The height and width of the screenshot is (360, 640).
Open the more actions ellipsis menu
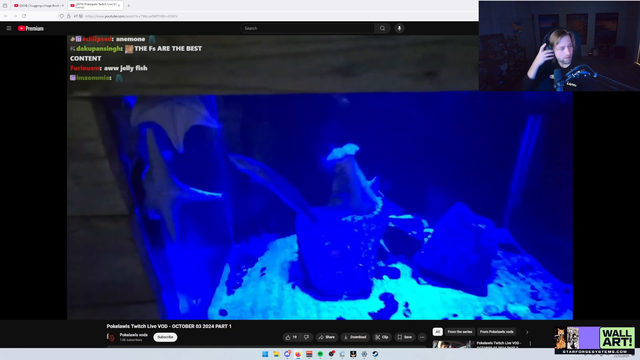pyautogui.click(x=422, y=337)
